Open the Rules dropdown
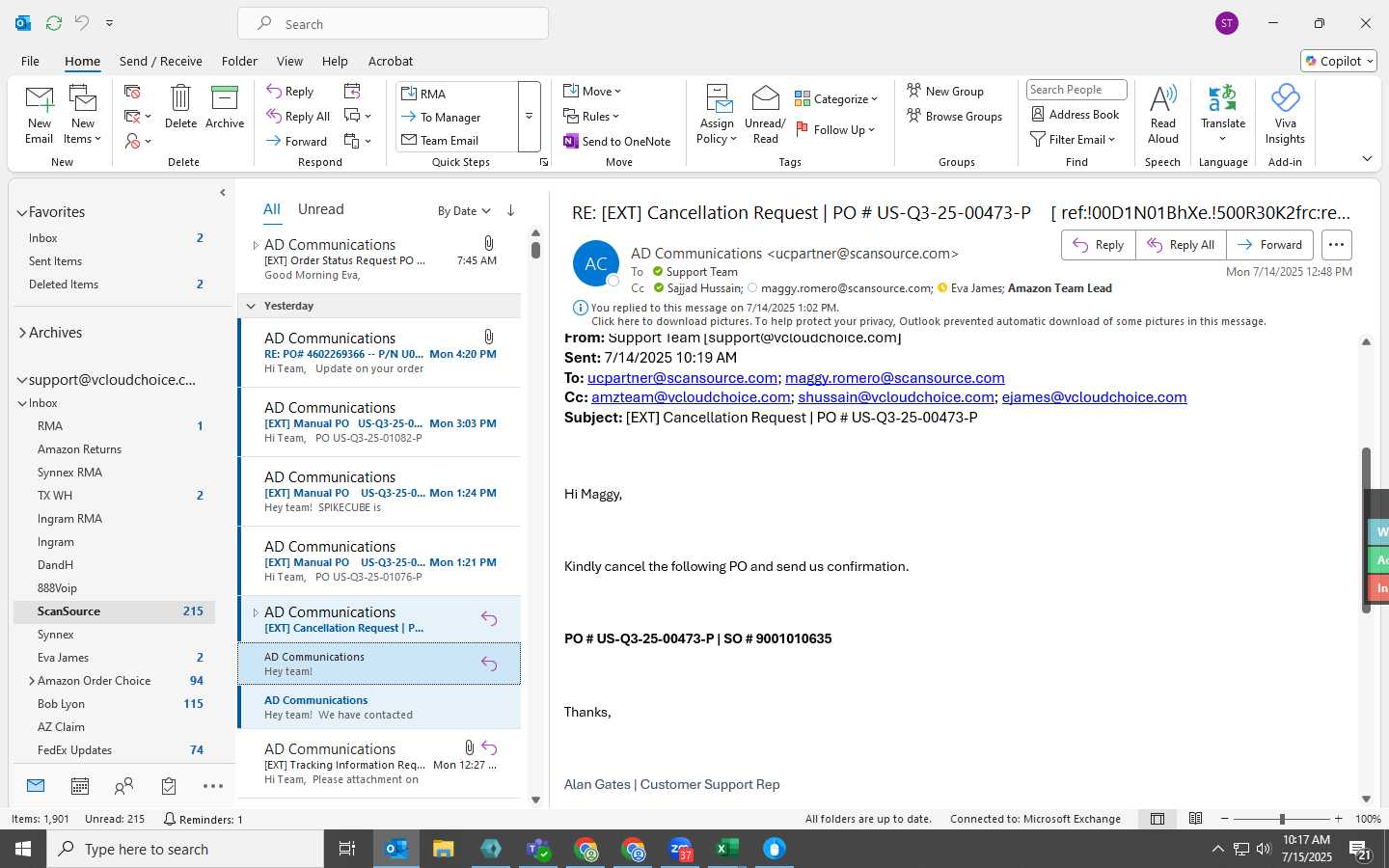Image resolution: width=1389 pixels, height=868 pixels. click(x=592, y=116)
